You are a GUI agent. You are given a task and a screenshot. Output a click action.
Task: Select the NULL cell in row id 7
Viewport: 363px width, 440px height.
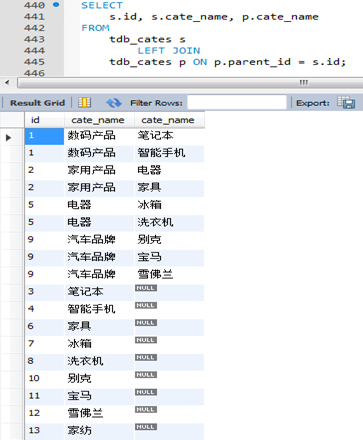169,344
